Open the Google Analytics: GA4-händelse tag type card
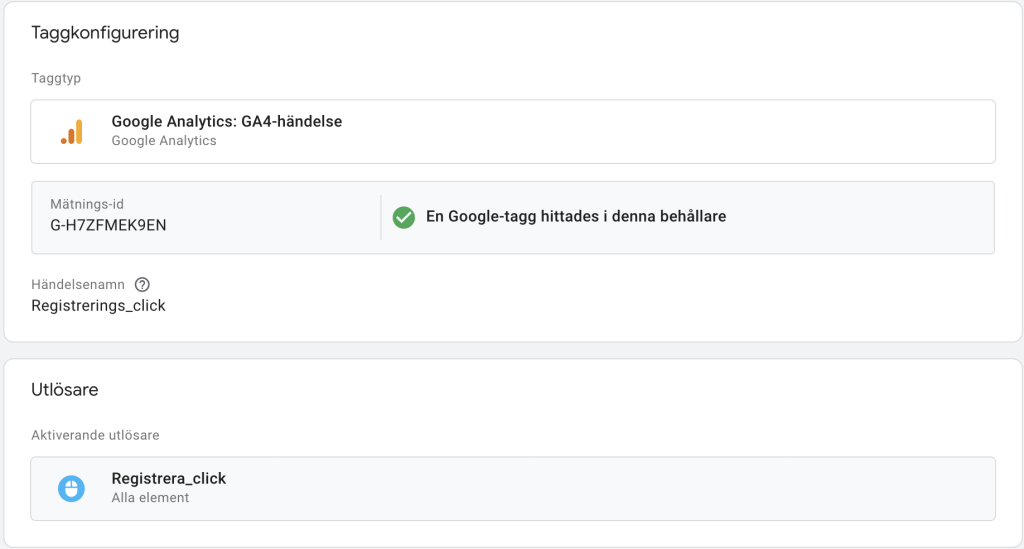This screenshot has height=549, width=1024. (513, 131)
